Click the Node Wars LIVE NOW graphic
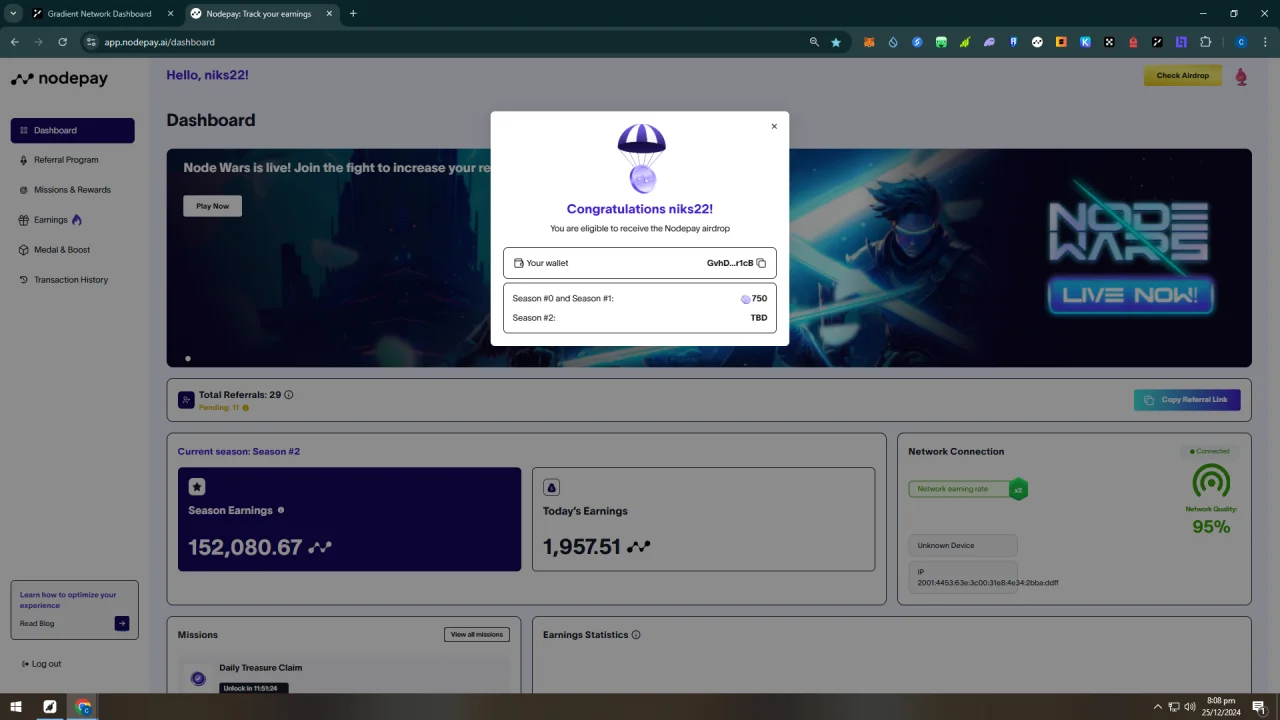The image size is (1280, 720). 1130,295
